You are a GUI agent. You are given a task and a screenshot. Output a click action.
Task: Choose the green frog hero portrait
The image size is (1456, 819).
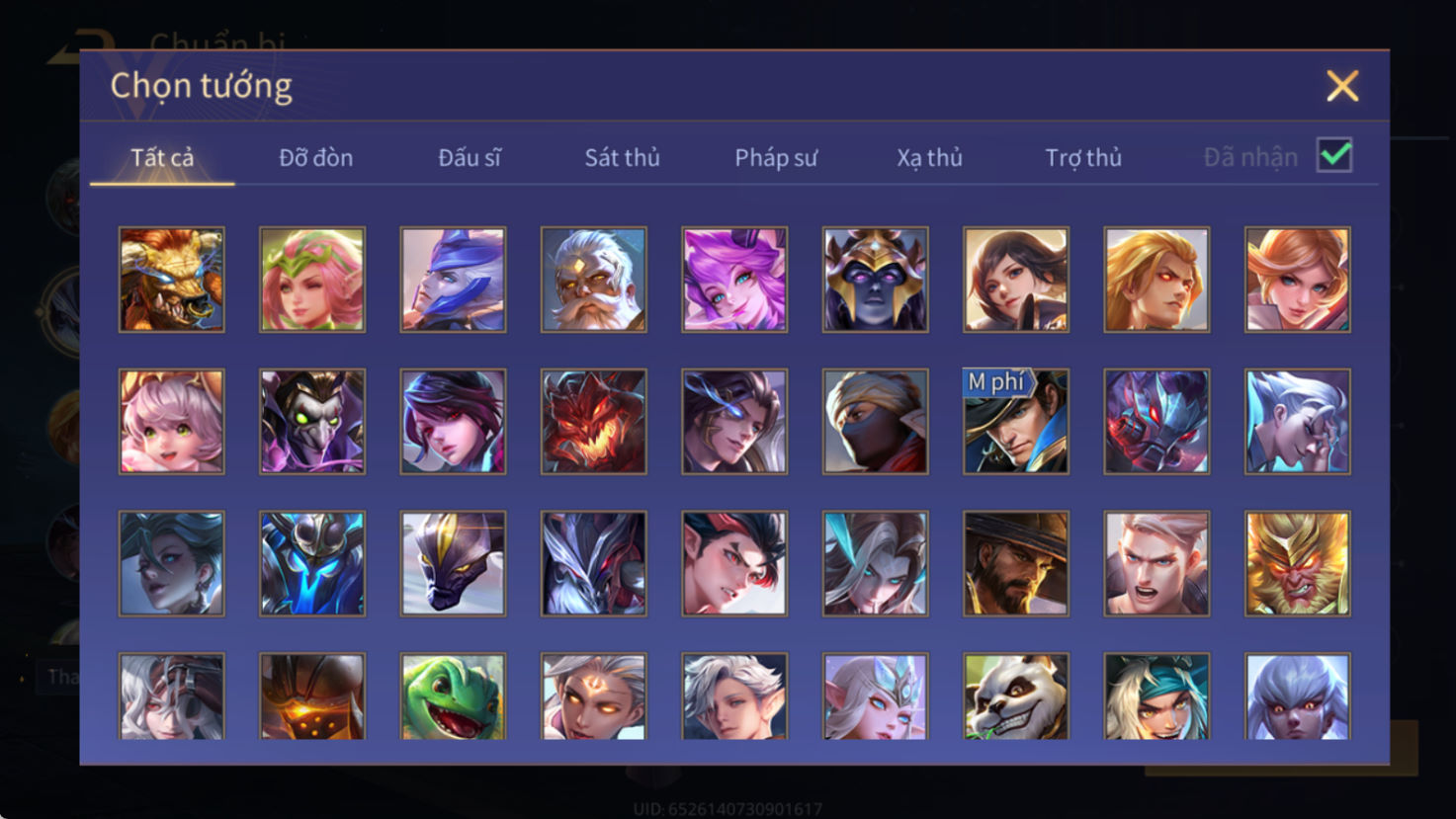click(x=454, y=696)
